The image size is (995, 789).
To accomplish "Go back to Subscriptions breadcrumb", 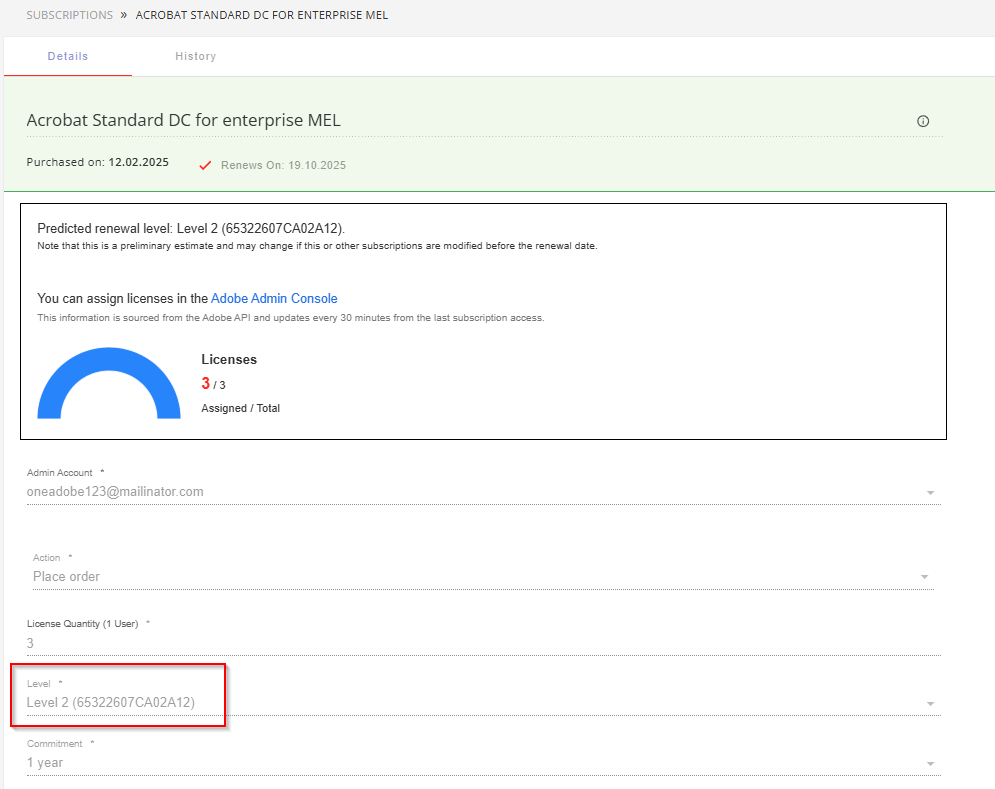I will [70, 15].
